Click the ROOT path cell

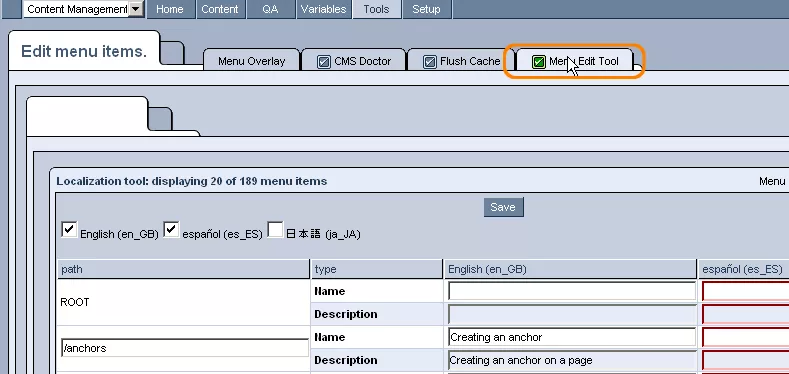[184, 302]
